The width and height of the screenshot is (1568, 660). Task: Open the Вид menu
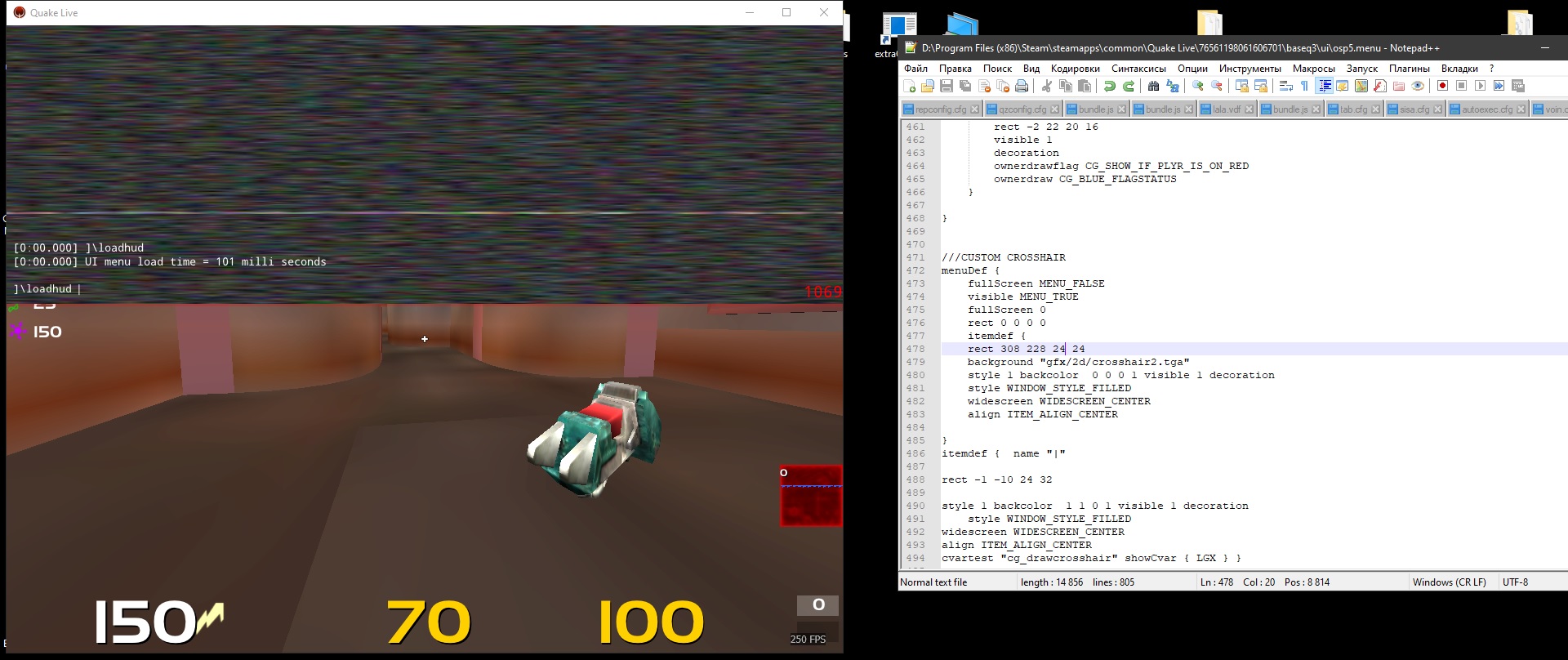[1031, 69]
